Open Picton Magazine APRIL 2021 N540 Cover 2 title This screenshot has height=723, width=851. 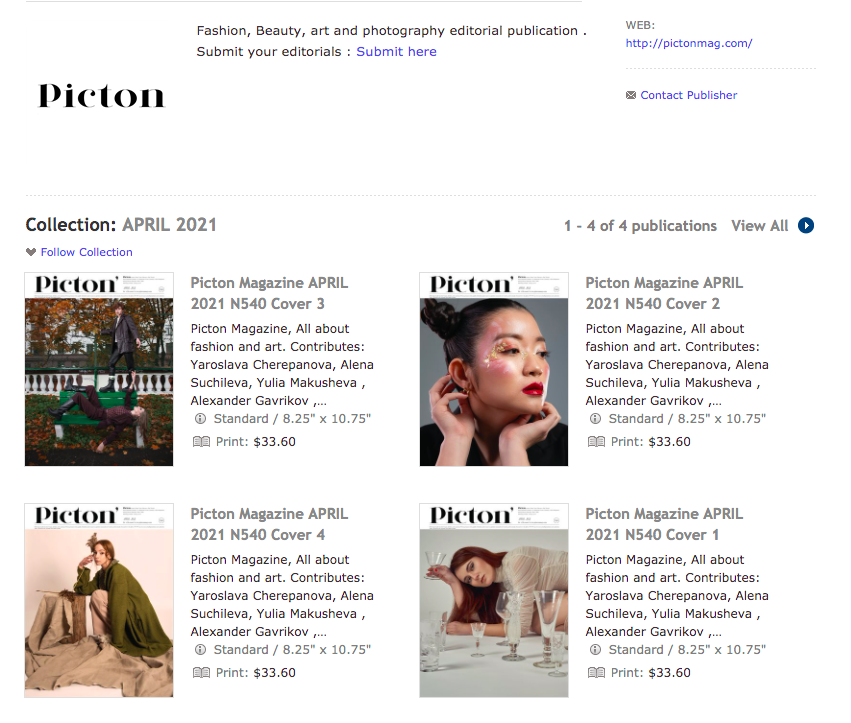[x=664, y=293]
